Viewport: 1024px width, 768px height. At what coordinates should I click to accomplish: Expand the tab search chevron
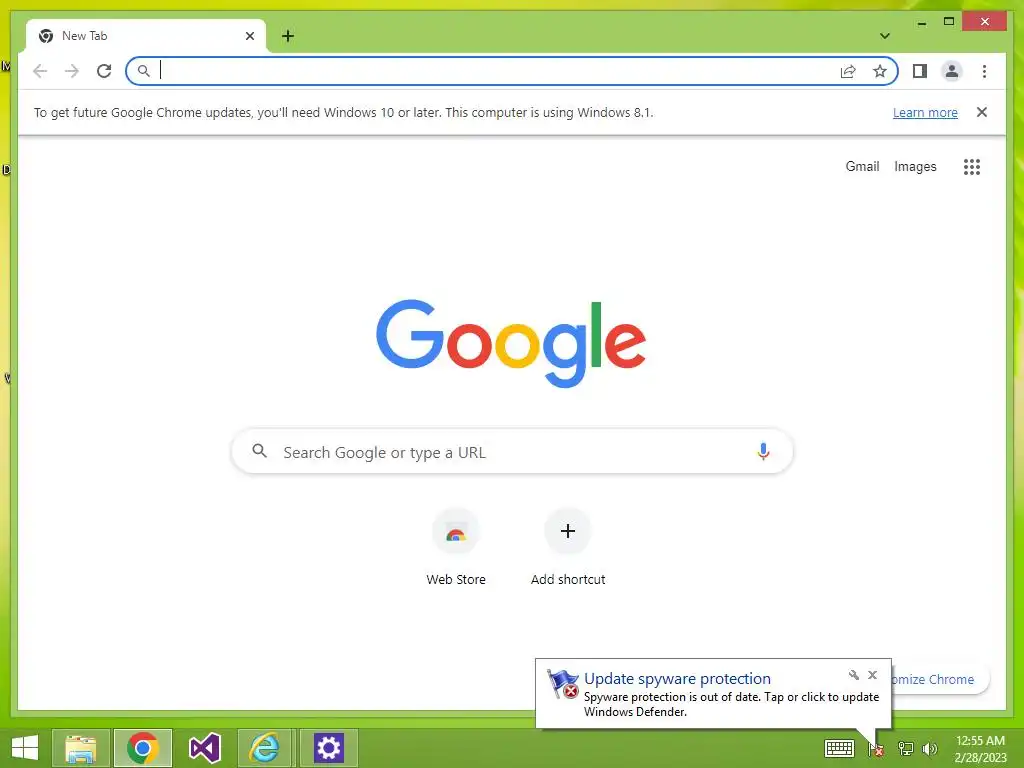884,36
